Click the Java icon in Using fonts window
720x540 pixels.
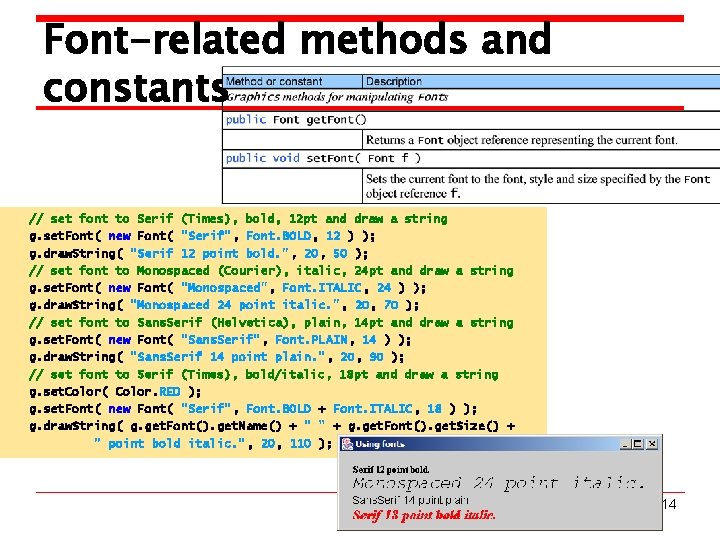348,444
